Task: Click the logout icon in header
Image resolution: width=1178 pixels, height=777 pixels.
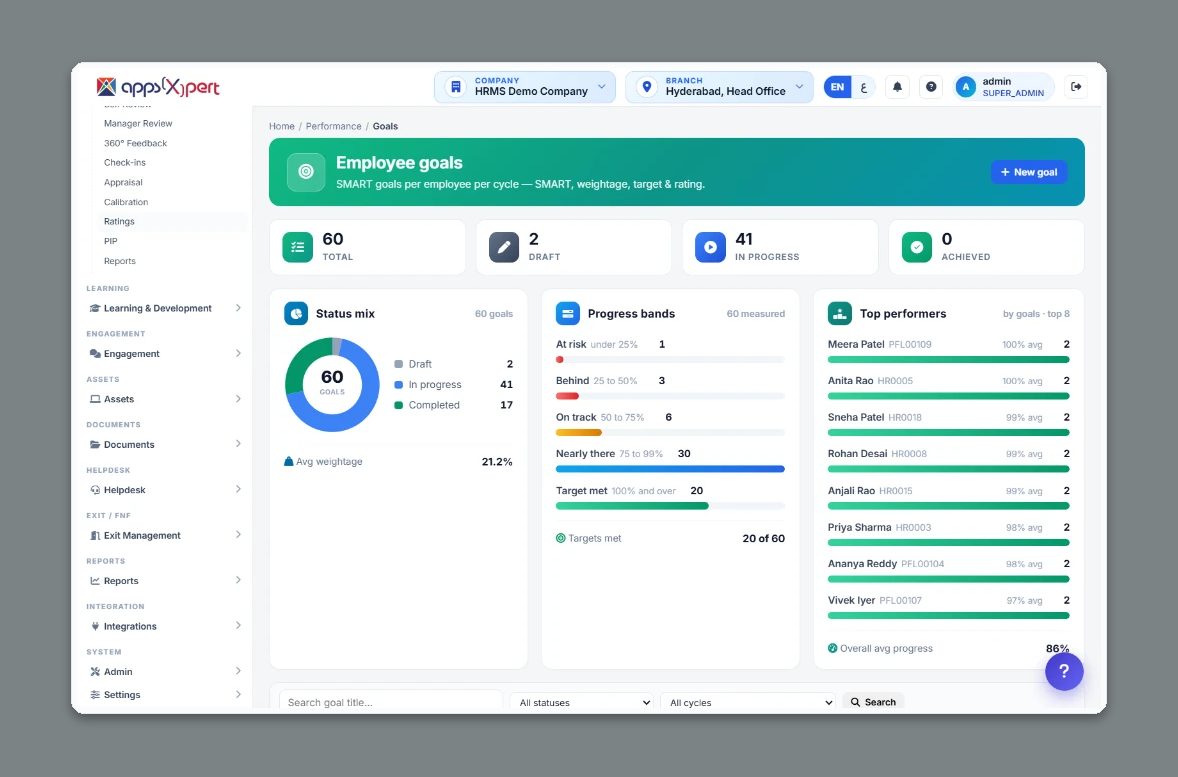Action: click(1076, 87)
